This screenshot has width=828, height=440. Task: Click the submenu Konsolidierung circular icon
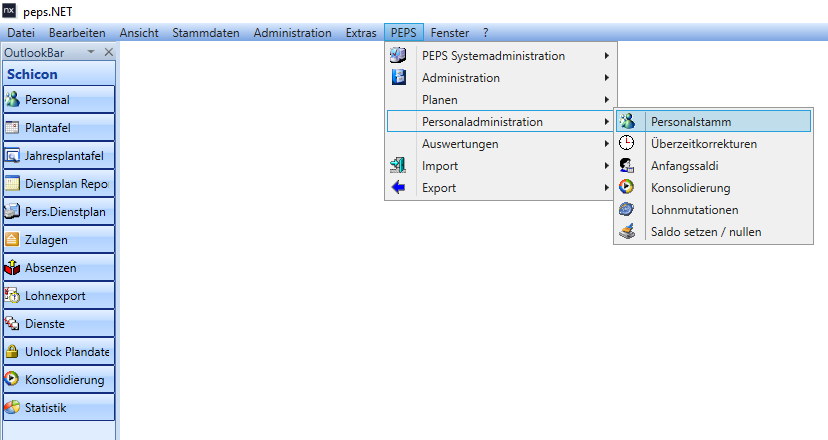627,187
